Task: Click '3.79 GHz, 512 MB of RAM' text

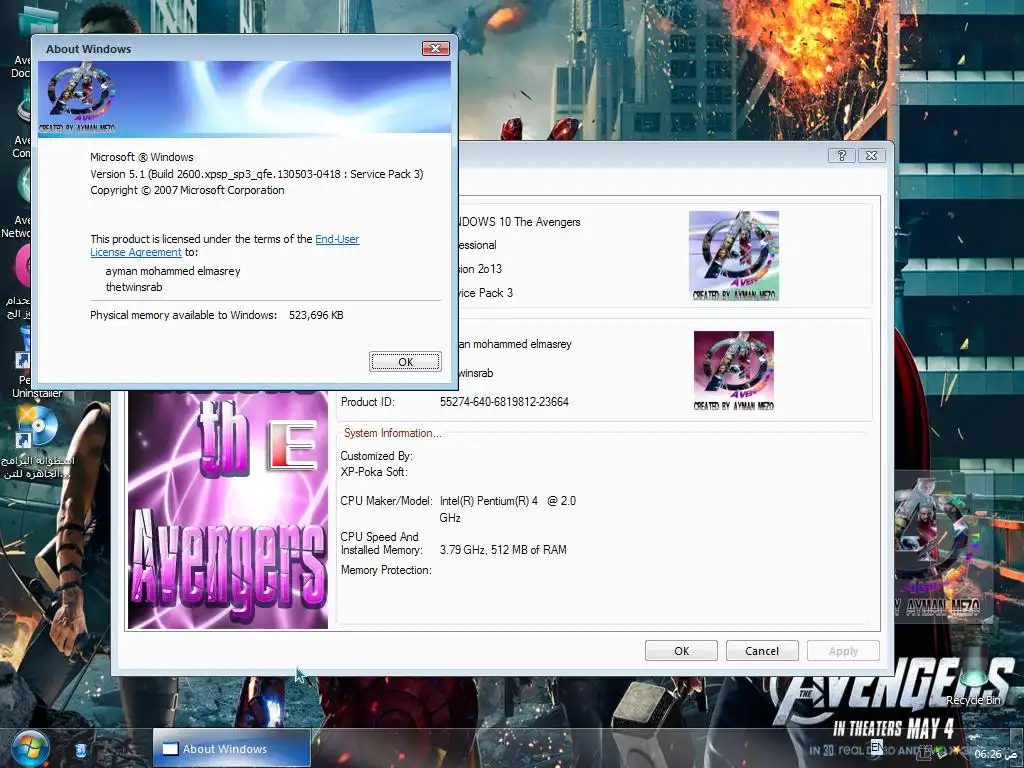Action: point(503,550)
